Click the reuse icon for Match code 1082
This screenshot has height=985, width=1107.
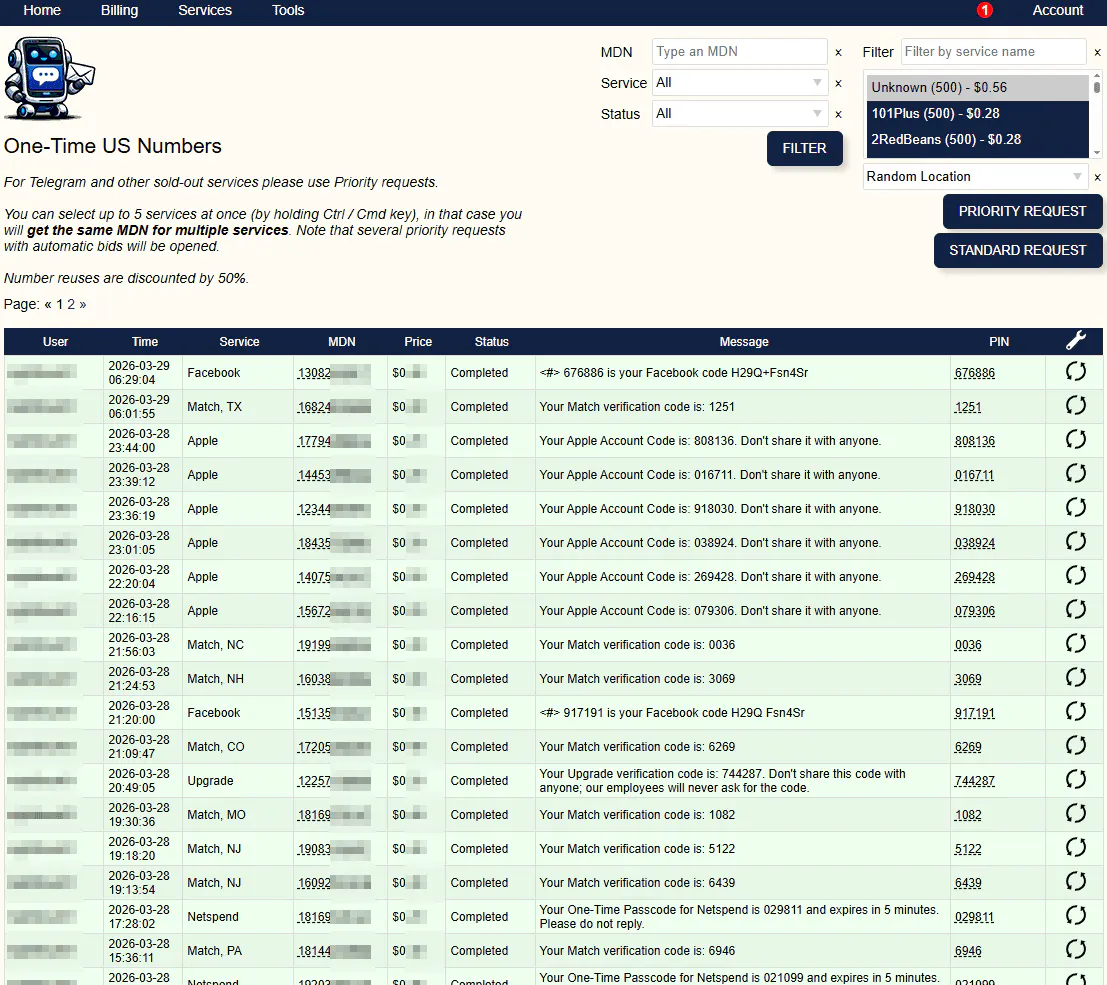(x=1075, y=813)
